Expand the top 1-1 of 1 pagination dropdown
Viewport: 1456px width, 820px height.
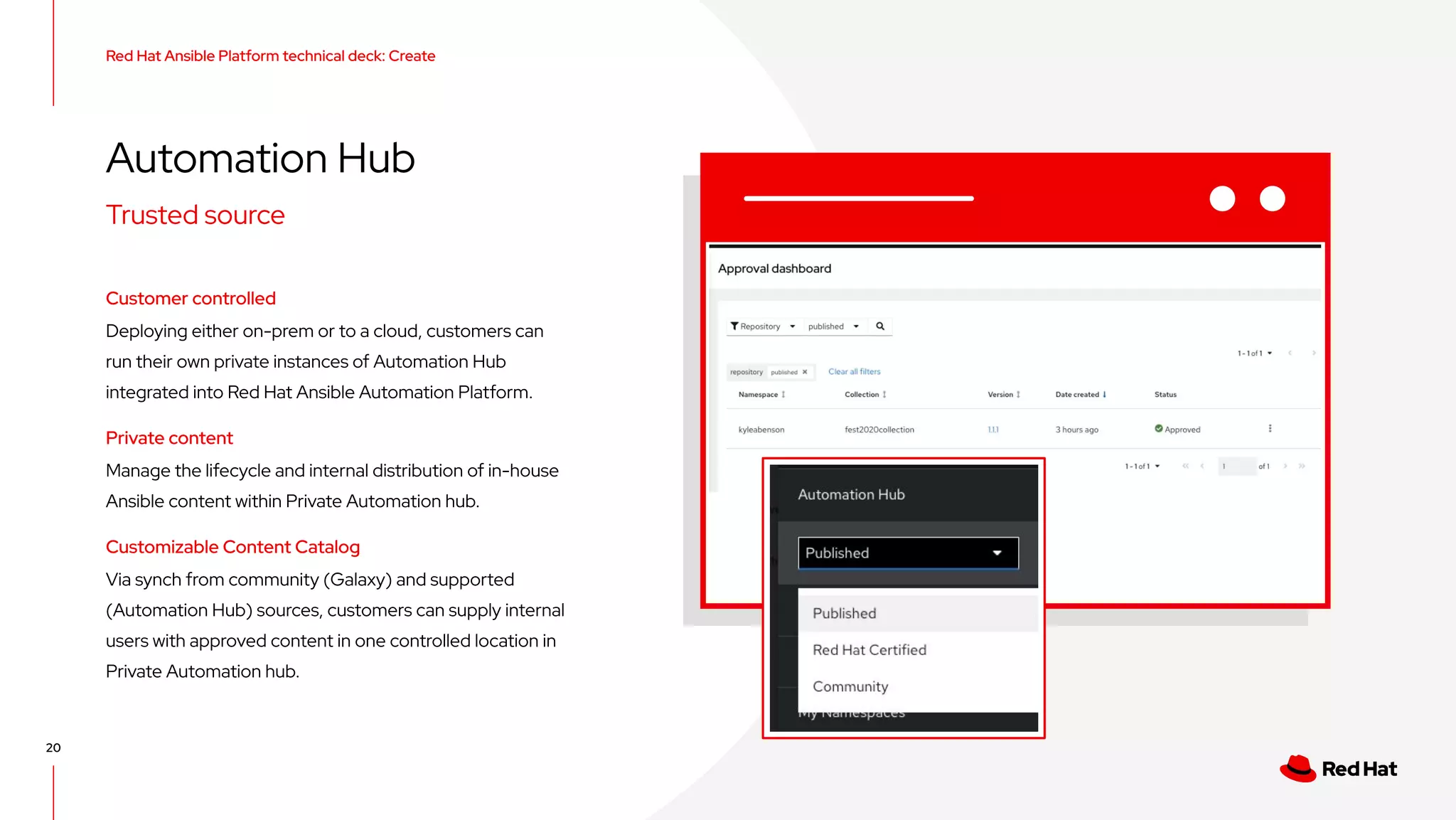1255,353
